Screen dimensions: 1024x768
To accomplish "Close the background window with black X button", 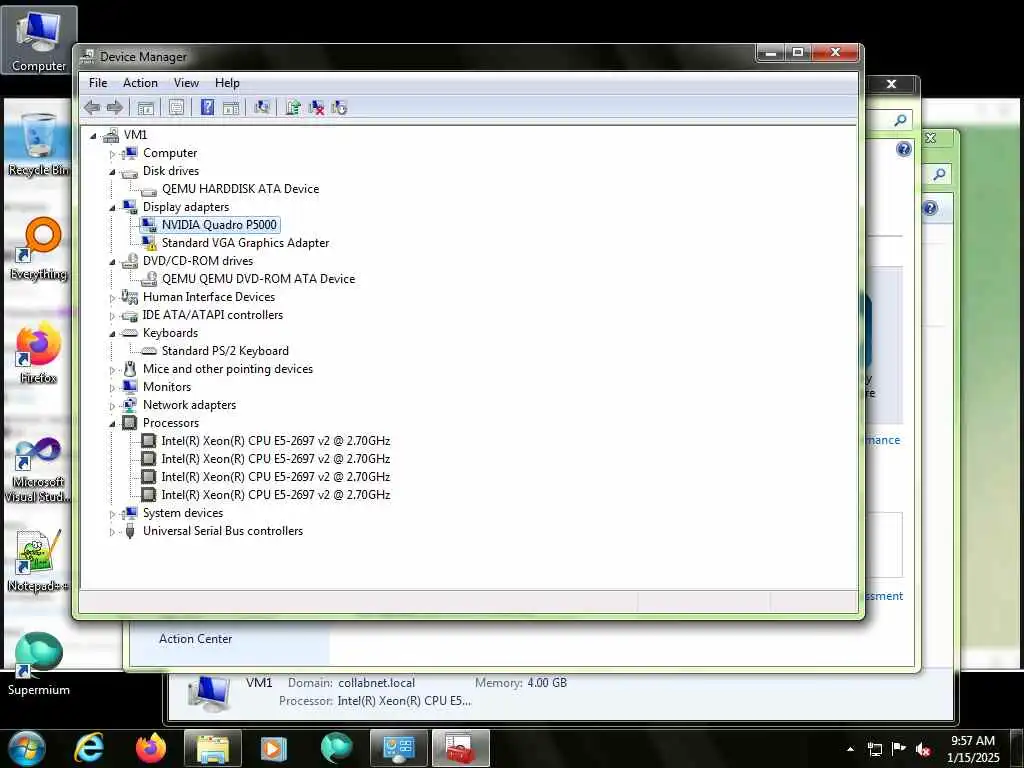I will (891, 84).
